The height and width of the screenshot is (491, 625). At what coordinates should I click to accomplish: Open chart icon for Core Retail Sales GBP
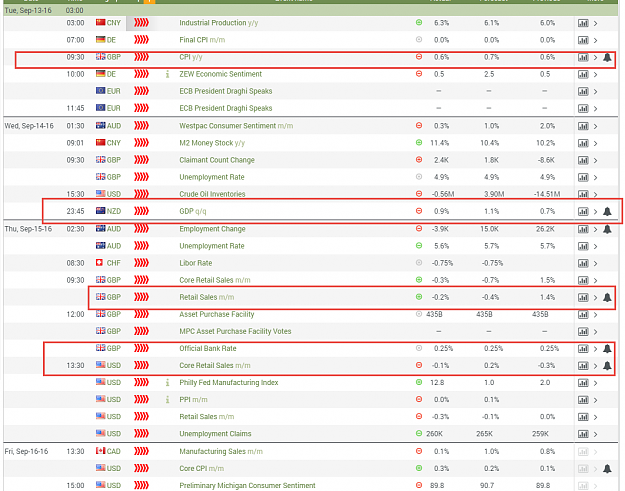[583, 281]
